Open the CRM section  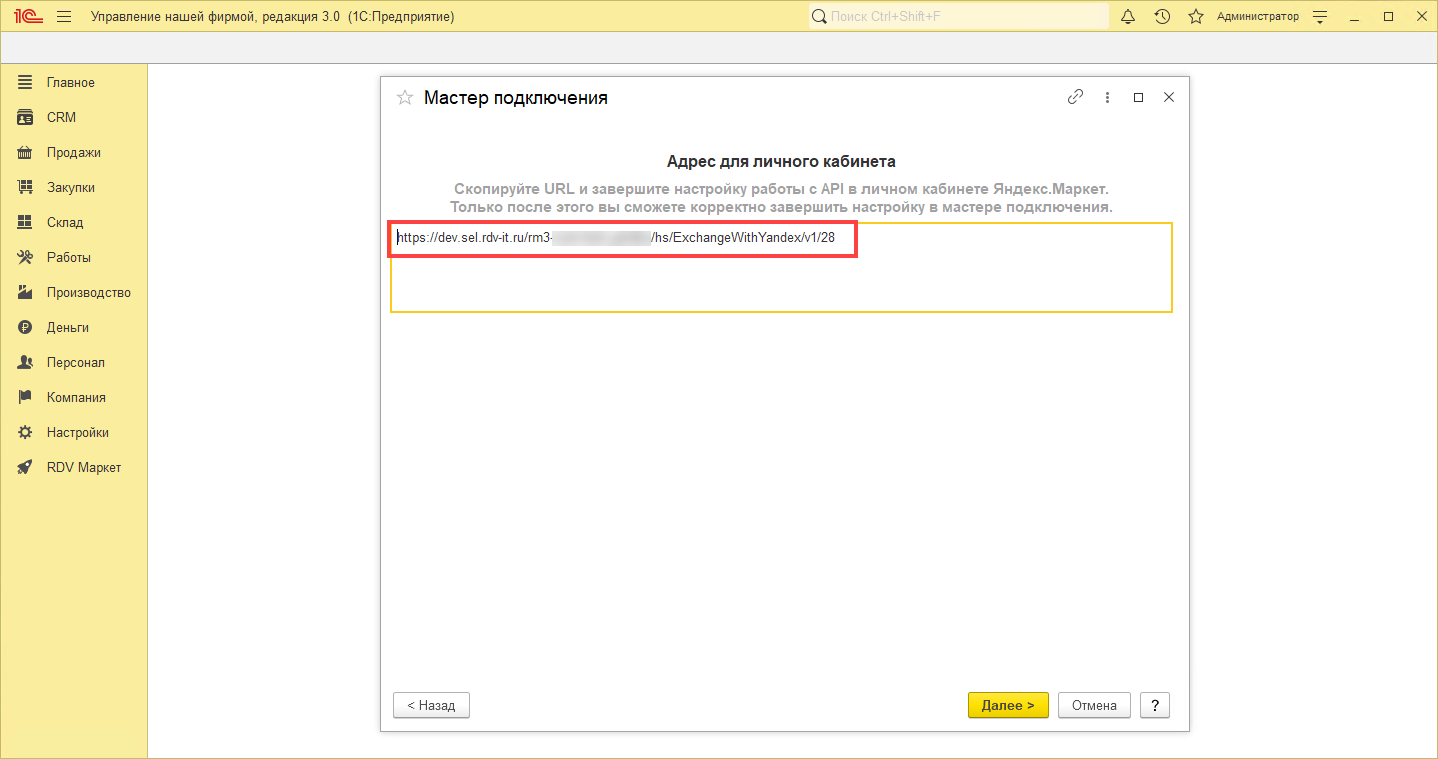pyautogui.click(x=74, y=118)
